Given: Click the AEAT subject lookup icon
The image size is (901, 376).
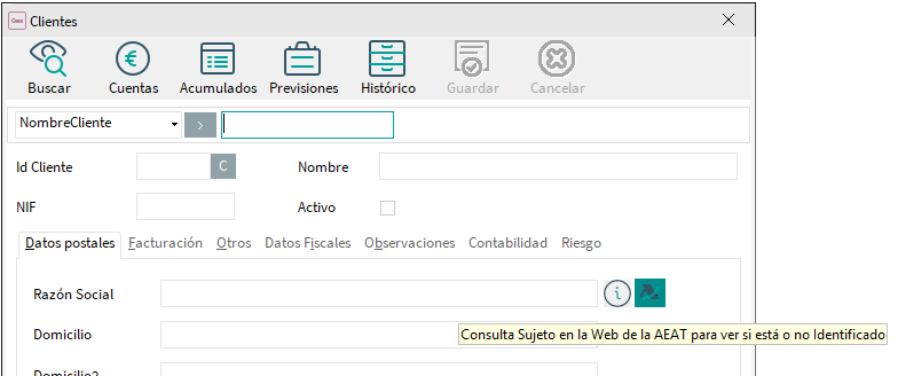Looking at the screenshot, I should point(649,293).
